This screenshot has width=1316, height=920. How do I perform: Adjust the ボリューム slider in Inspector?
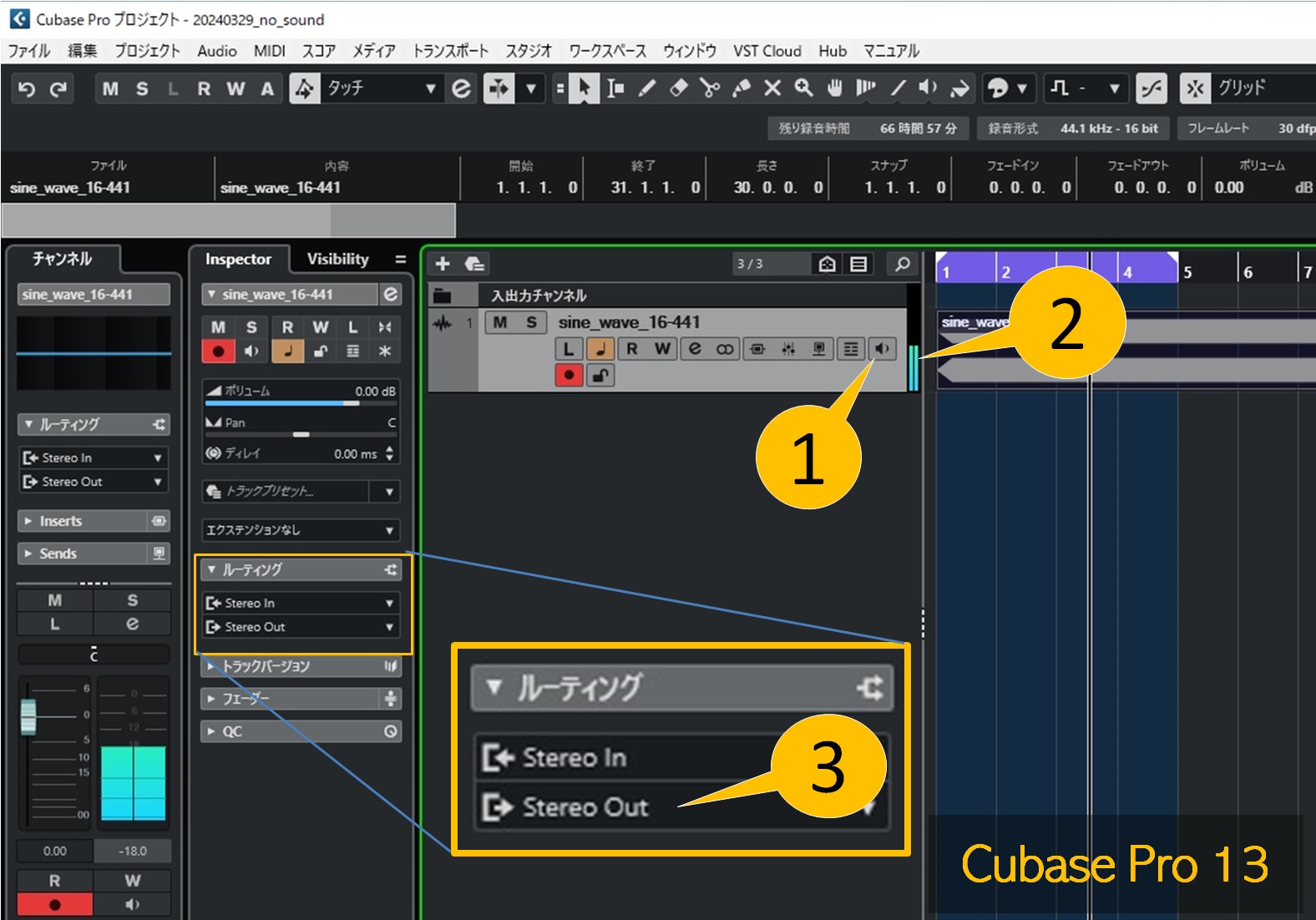click(x=301, y=403)
